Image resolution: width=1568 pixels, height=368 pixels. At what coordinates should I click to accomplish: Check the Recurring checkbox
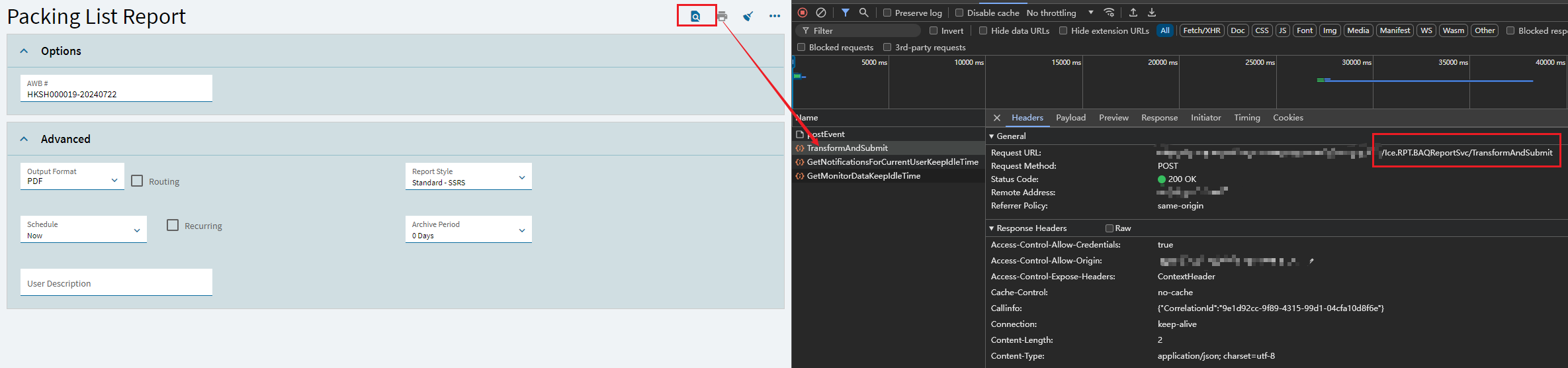pyautogui.click(x=173, y=225)
